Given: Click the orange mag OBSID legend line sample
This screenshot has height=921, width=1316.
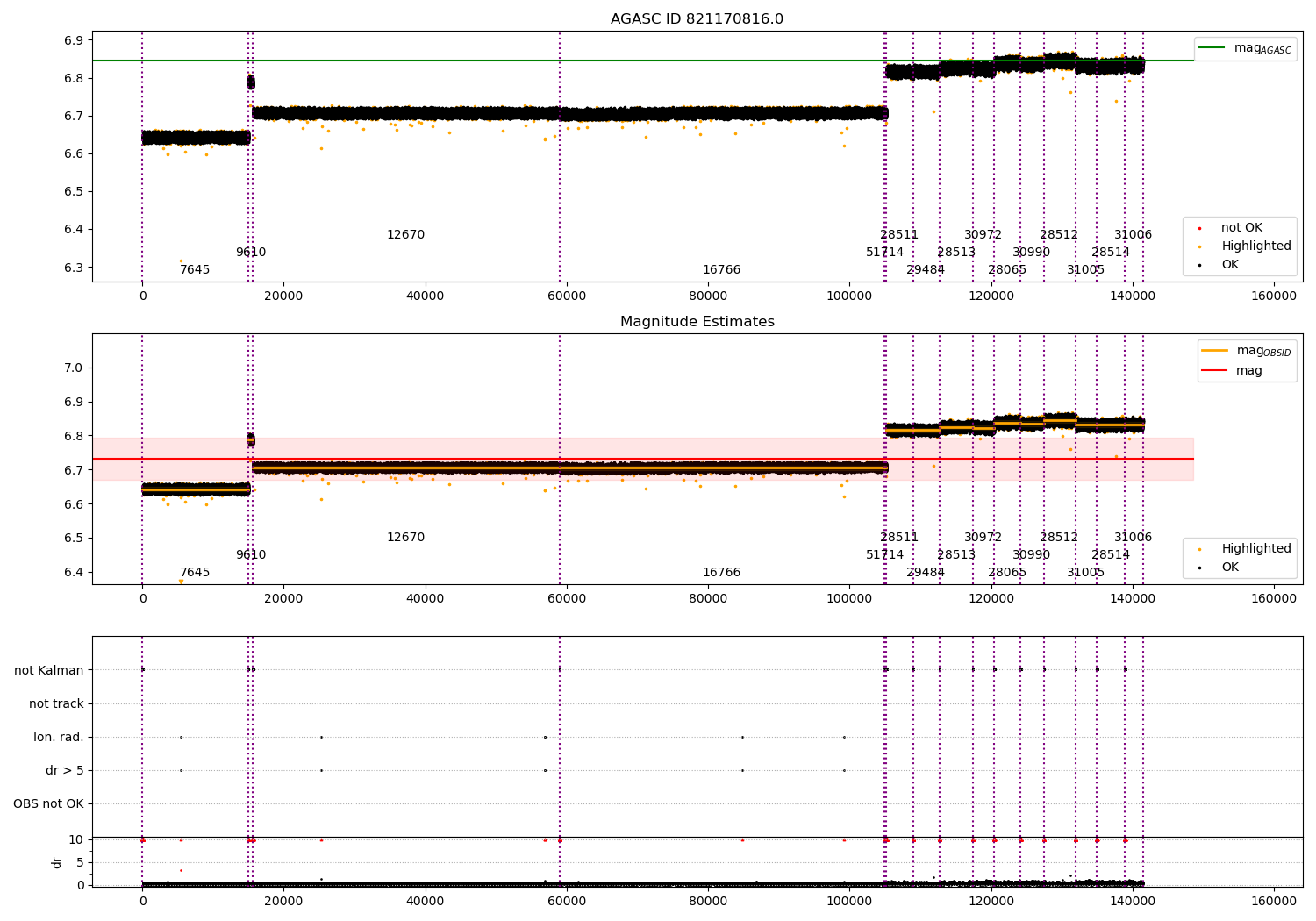Looking at the screenshot, I should 1214,351.
